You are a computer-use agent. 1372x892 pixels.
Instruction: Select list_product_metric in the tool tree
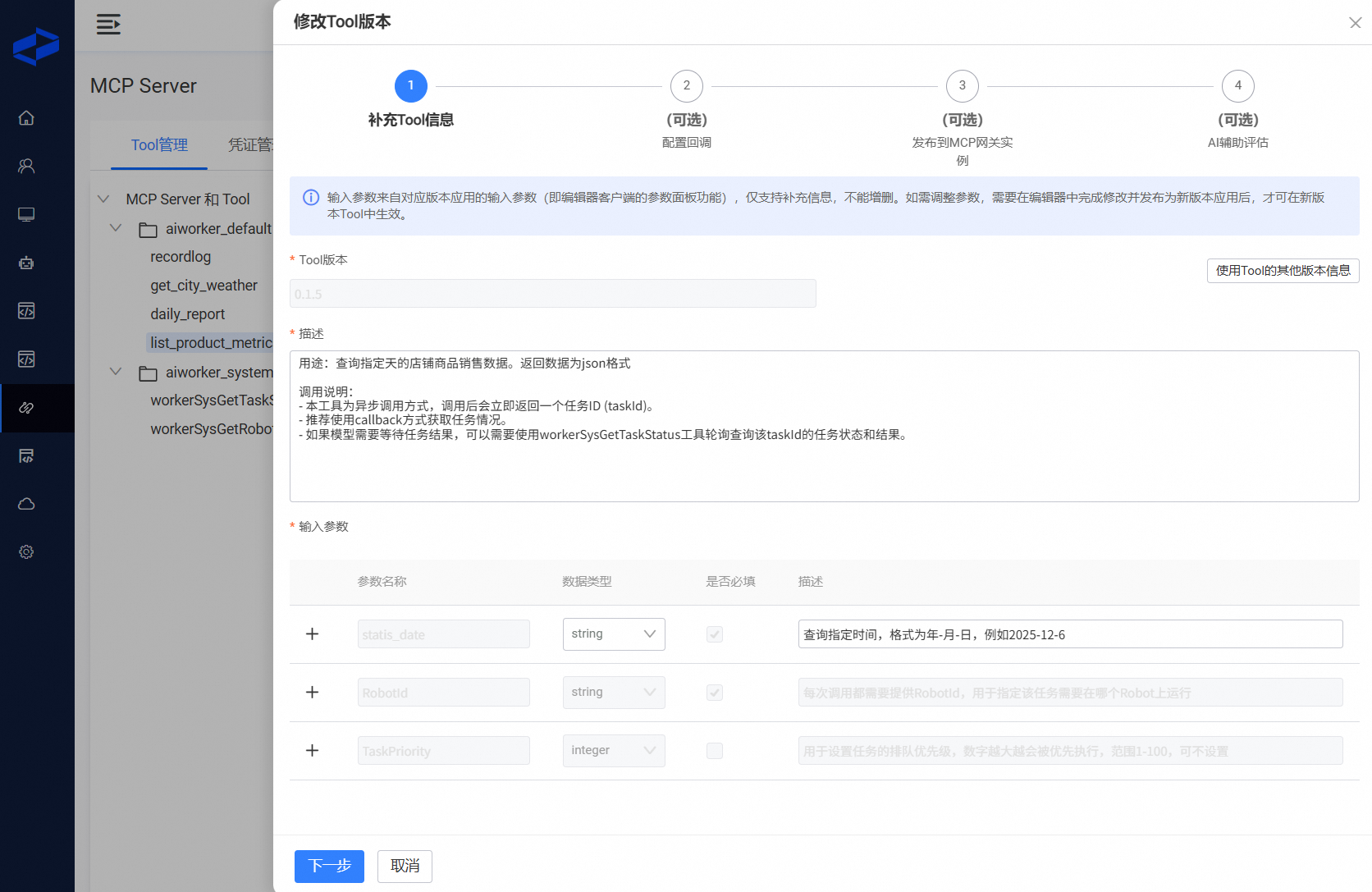[x=210, y=343]
